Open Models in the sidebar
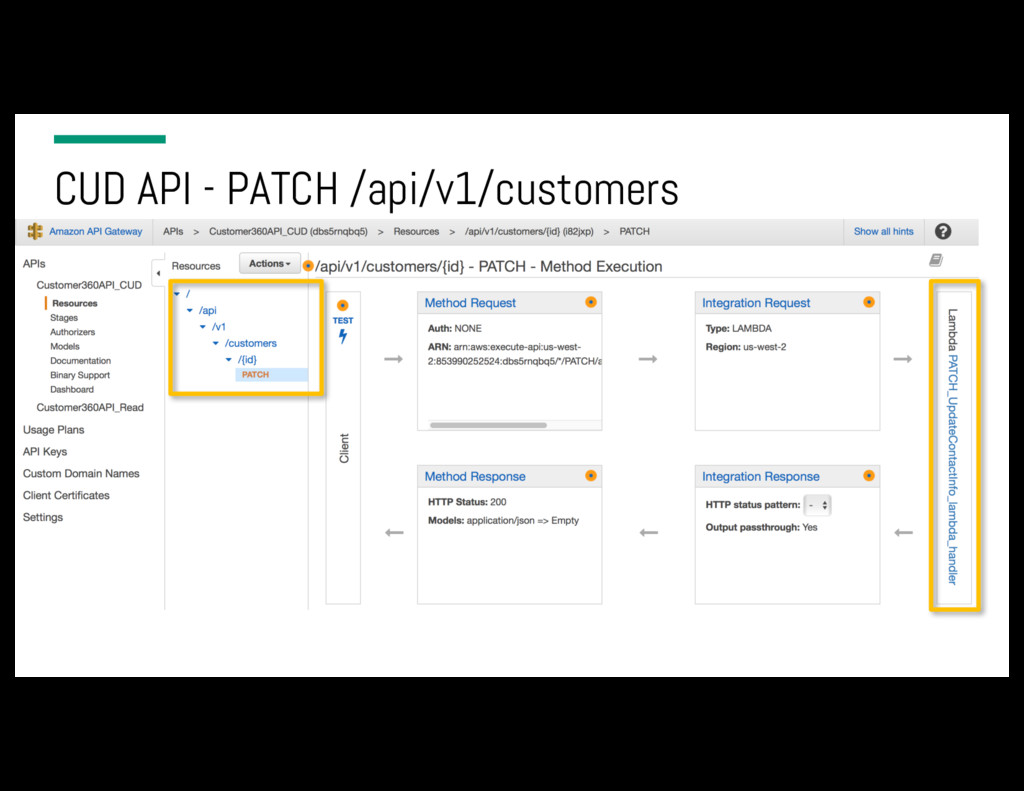This screenshot has width=1024, height=791. (x=65, y=346)
